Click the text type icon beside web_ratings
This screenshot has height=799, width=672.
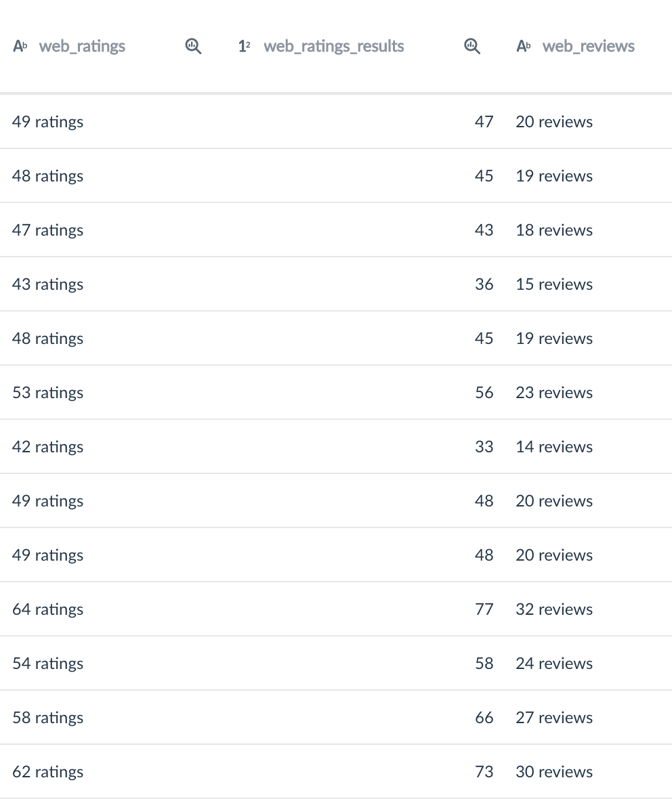pyautogui.click(x=20, y=46)
